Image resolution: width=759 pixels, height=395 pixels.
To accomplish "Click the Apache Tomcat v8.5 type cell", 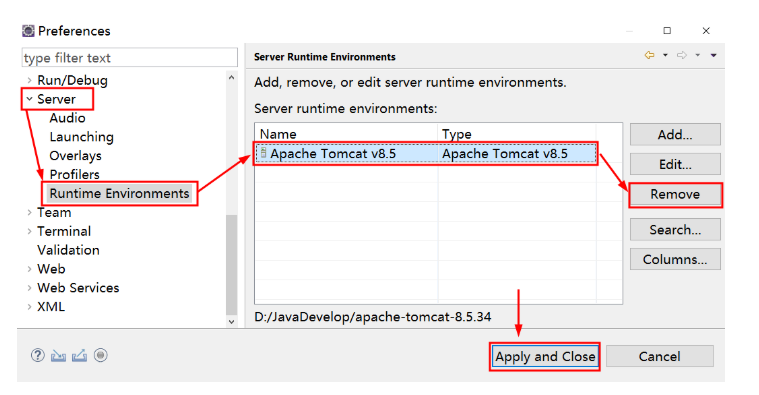I will click(517, 153).
